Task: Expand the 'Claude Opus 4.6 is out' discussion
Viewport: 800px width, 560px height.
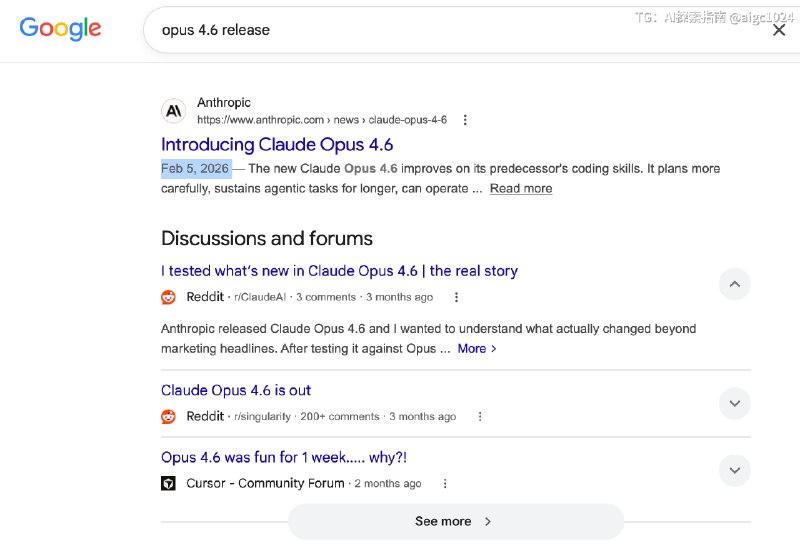Action: tap(735, 403)
